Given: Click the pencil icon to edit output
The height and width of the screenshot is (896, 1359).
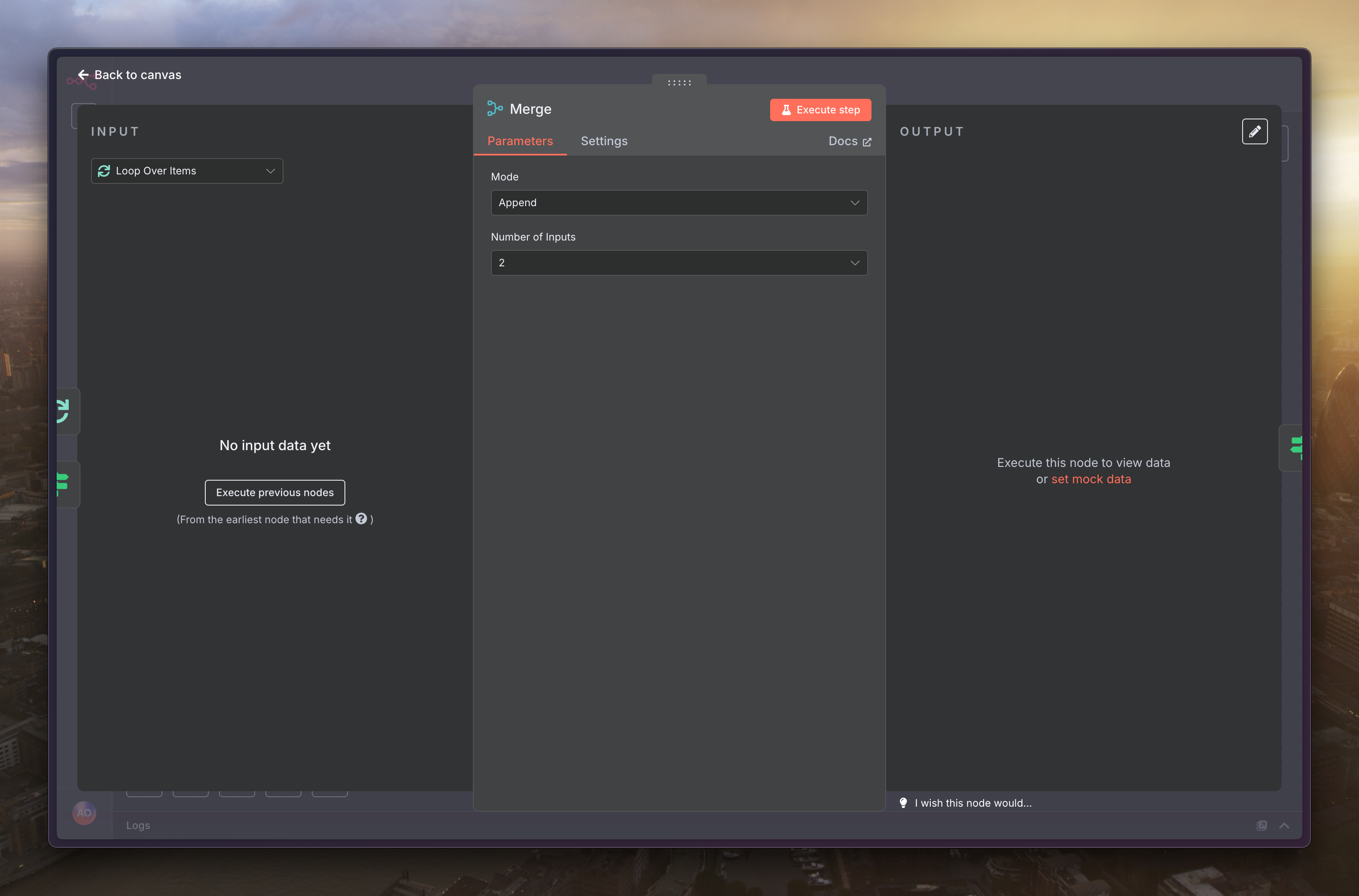Looking at the screenshot, I should [1255, 131].
